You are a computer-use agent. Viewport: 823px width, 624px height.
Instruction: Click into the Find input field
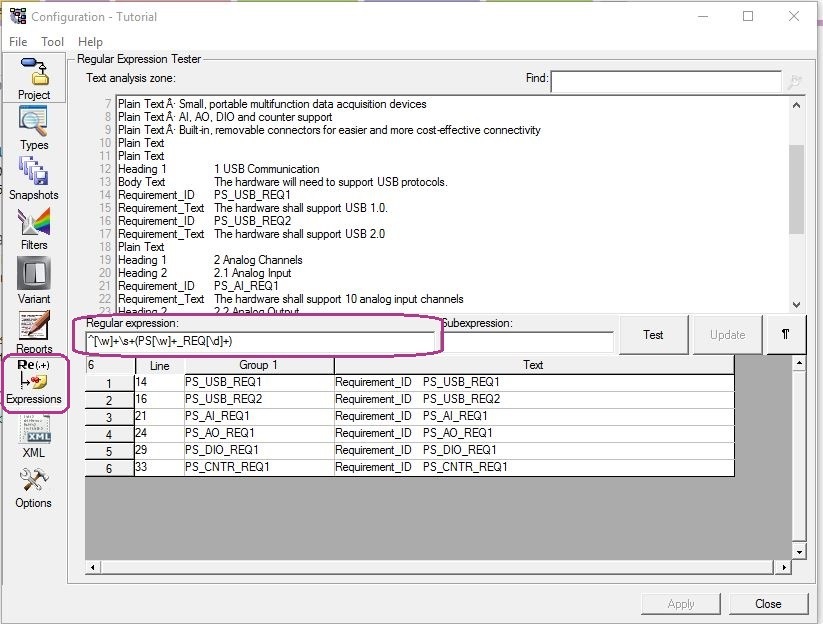click(x=666, y=81)
